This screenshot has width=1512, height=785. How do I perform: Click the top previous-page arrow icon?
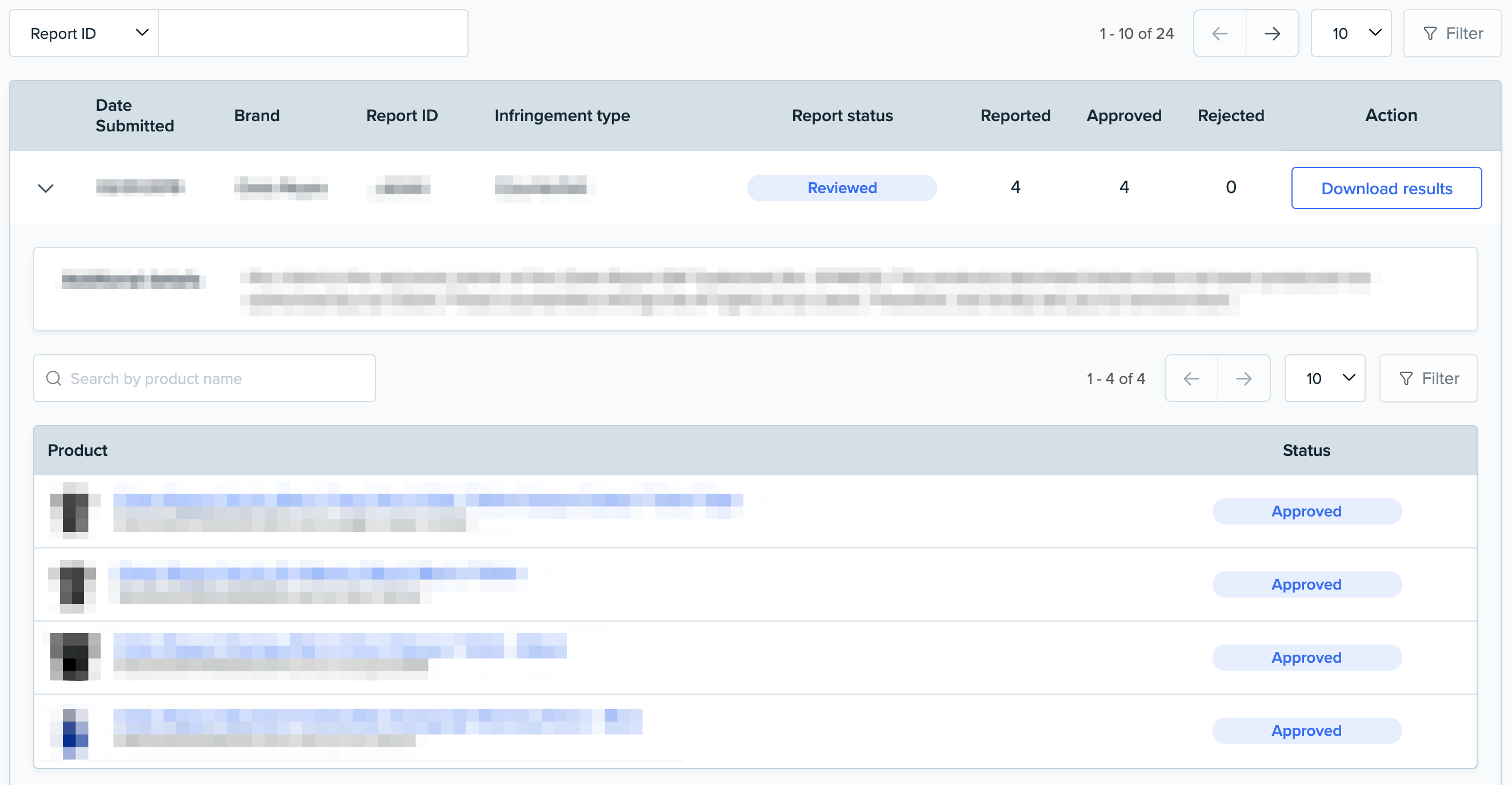(x=1219, y=34)
